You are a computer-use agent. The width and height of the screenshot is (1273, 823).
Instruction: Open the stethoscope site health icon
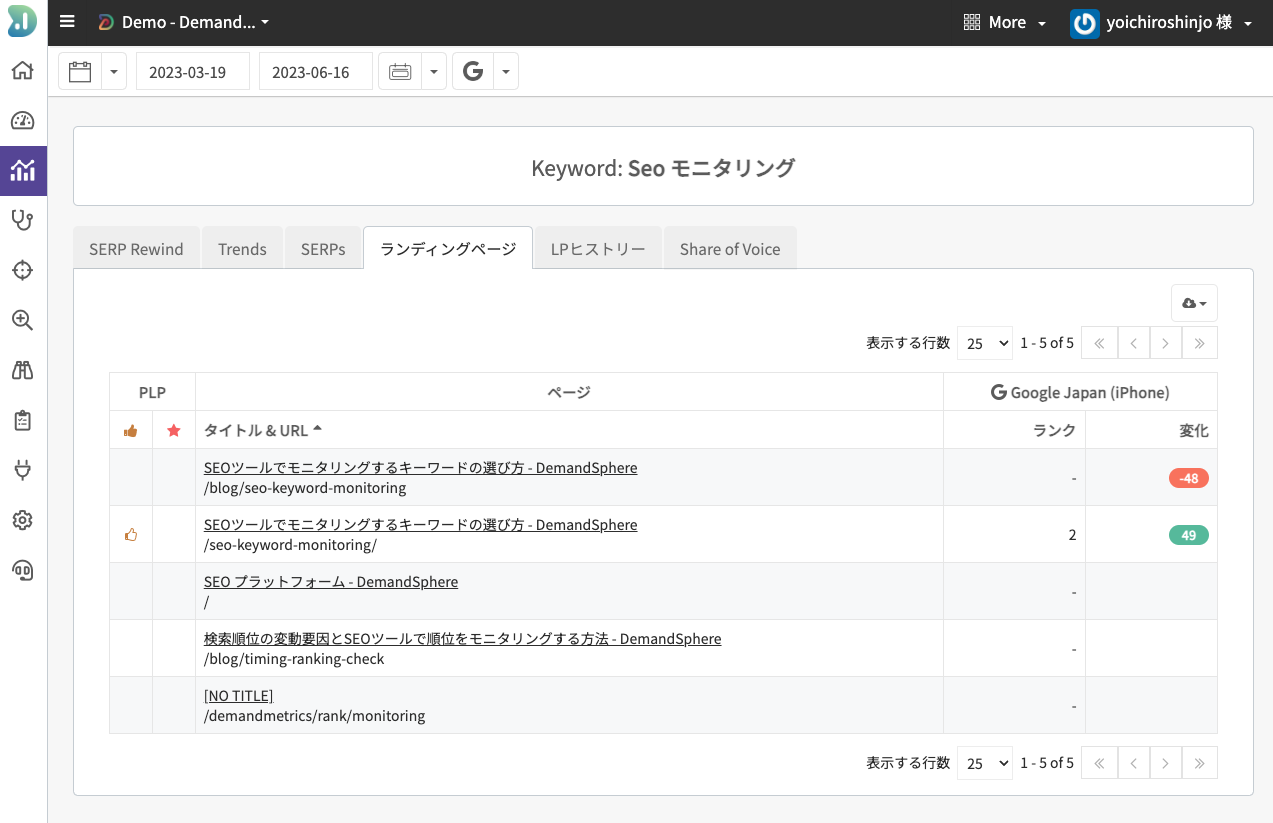click(22, 220)
